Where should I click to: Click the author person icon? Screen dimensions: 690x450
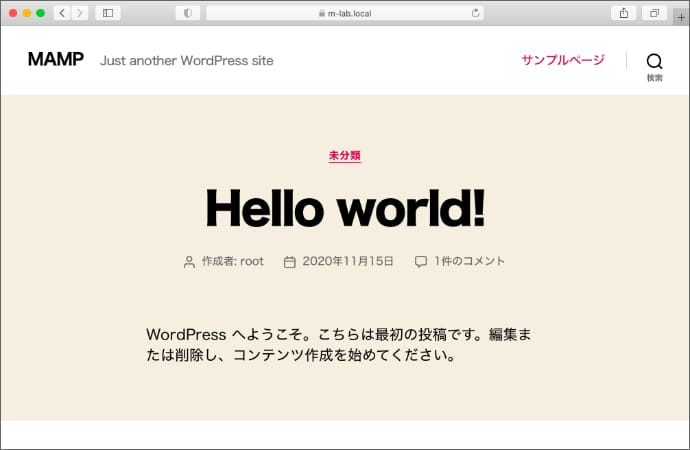click(189, 262)
